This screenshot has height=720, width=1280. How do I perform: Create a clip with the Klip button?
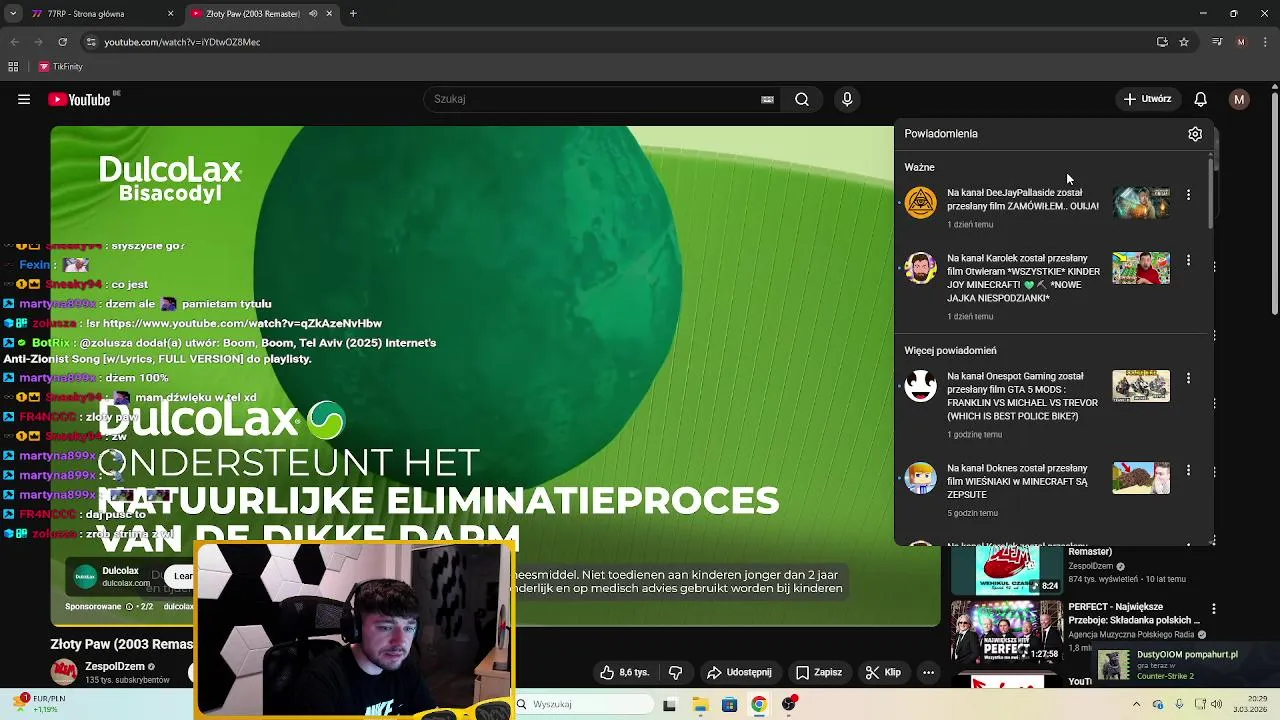(x=883, y=673)
